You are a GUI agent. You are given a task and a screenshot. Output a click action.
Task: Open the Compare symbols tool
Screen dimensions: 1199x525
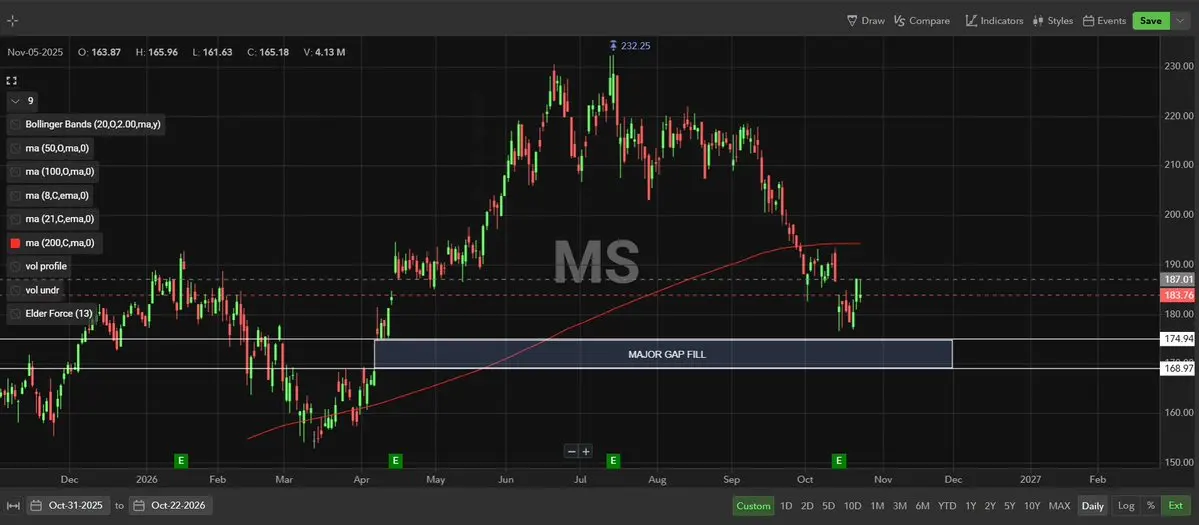[x=921, y=21]
